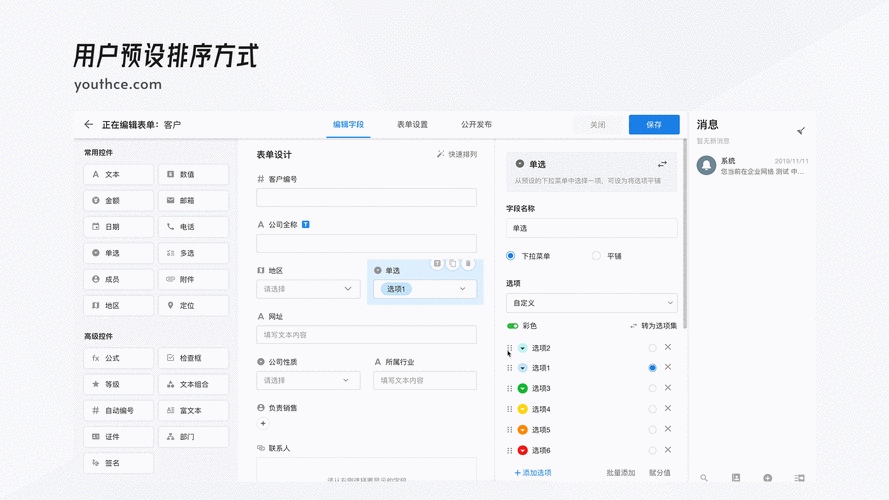Viewport: 889px width, 500px height.
Task: Click the plus under 负责销售
Action: [x=263, y=423]
